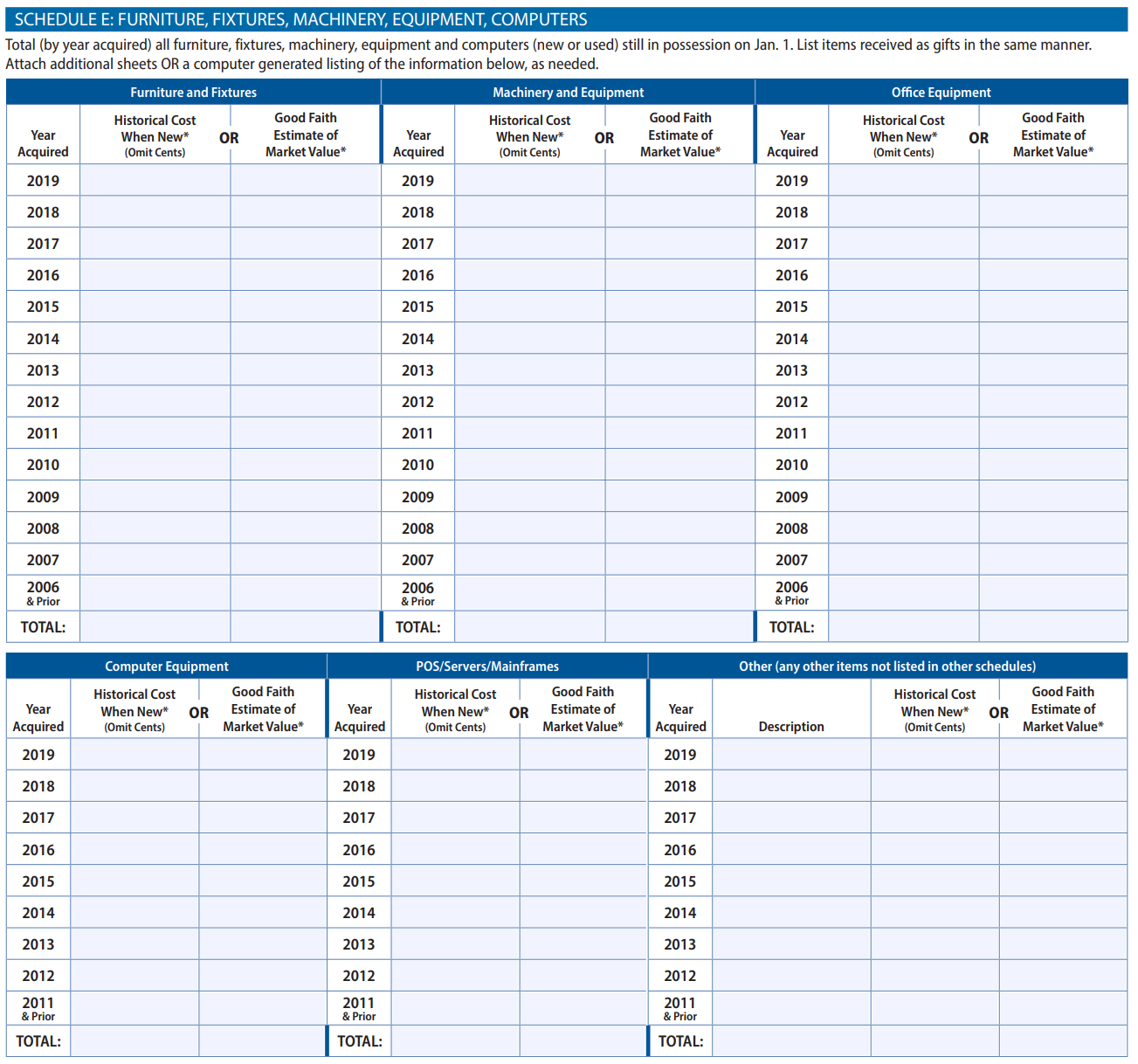The image size is (1138, 1064).
Task: Click Computer Equipment 2011 & Prior Historical Cost
Action: click(x=134, y=1008)
